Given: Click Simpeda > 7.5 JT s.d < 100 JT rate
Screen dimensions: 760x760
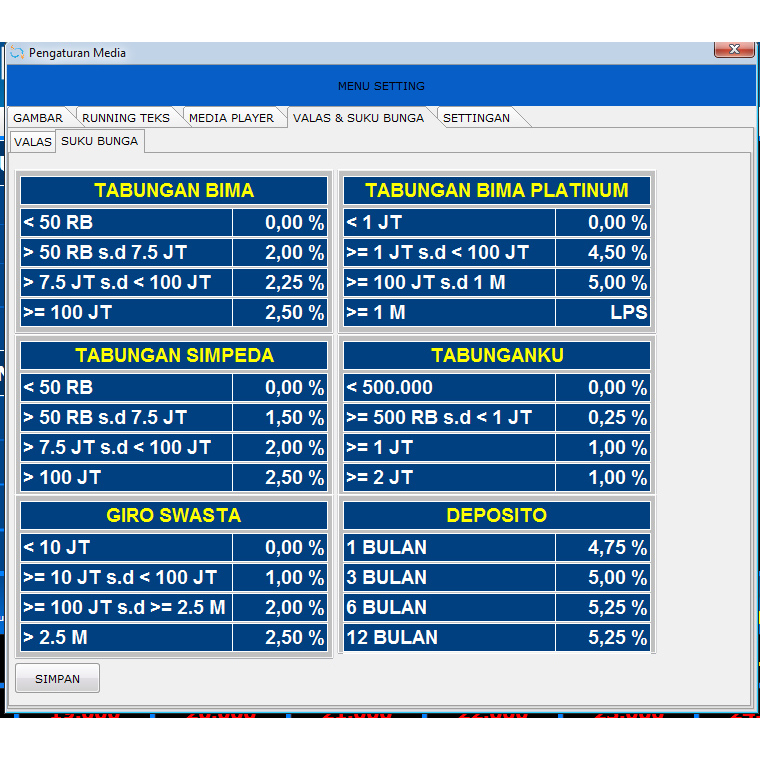Looking at the screenshot, I should tap(280, 447).
